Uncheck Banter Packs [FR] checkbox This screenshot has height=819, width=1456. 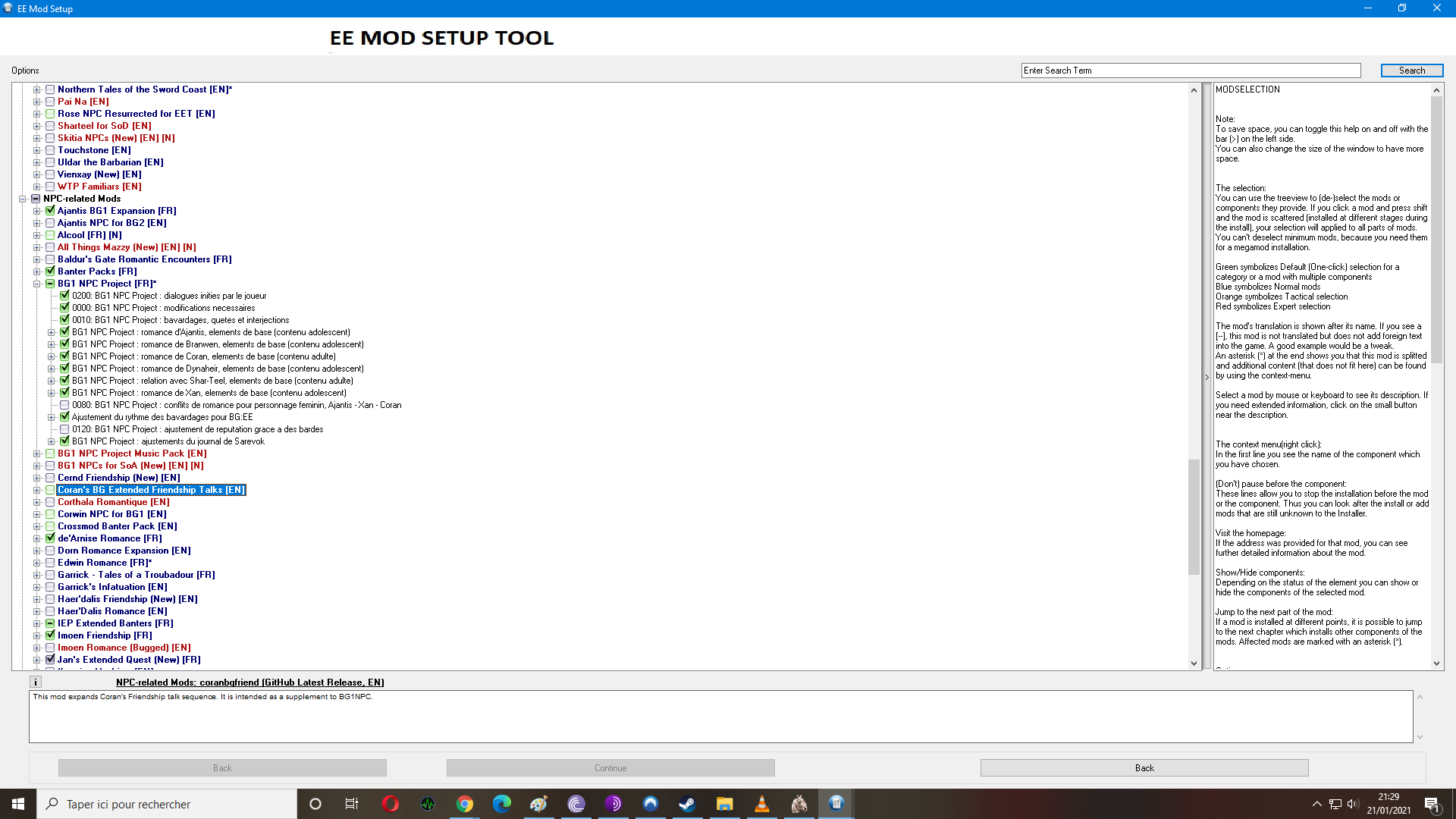point(50,271)
